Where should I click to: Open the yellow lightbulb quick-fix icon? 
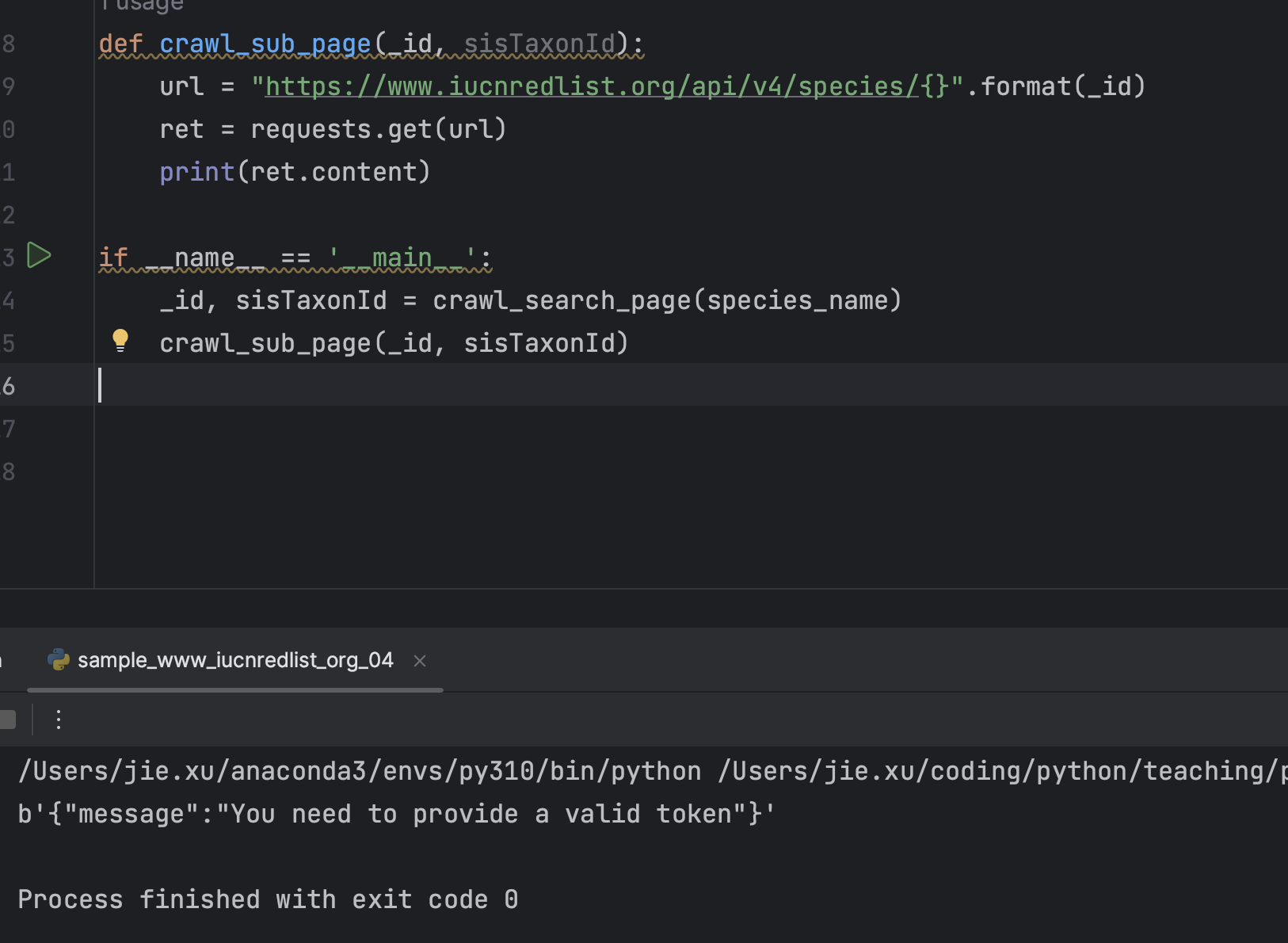(x=120, y=341)
